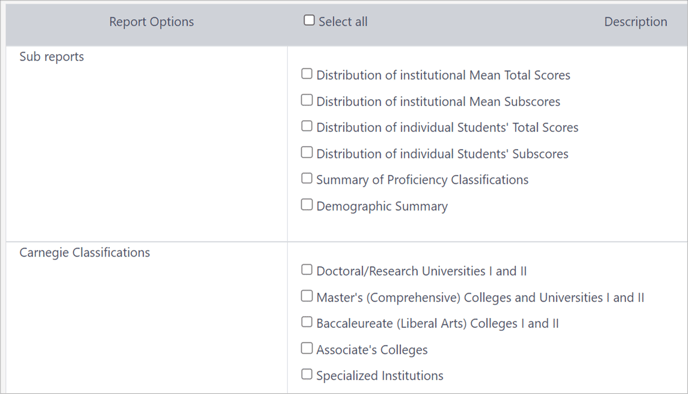688x394 pixels.
Task: Click the Specialized Institutions label text
Action: (x=380, y=376)
